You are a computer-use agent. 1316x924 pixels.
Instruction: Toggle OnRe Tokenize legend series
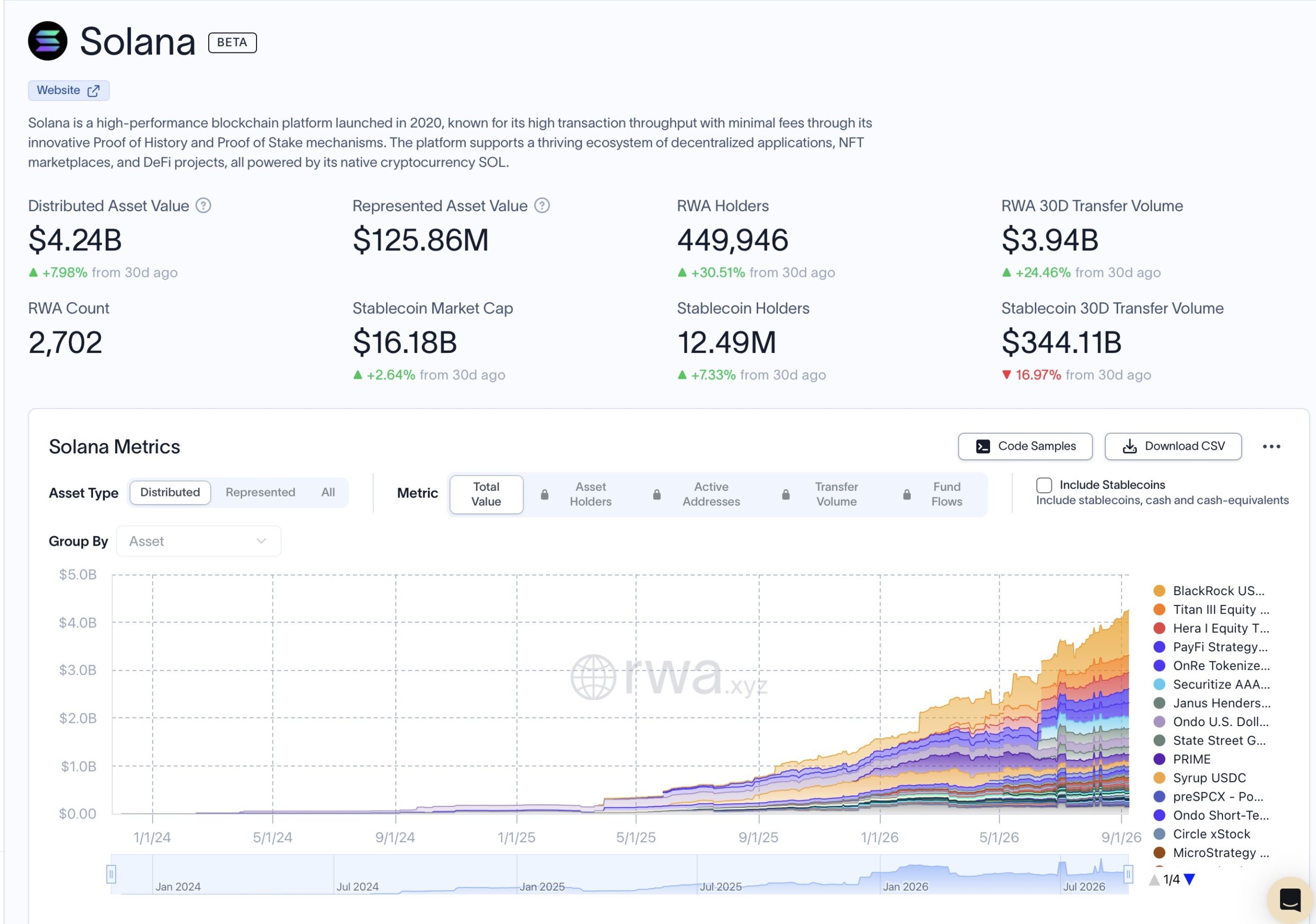(x=1211, y=666)
